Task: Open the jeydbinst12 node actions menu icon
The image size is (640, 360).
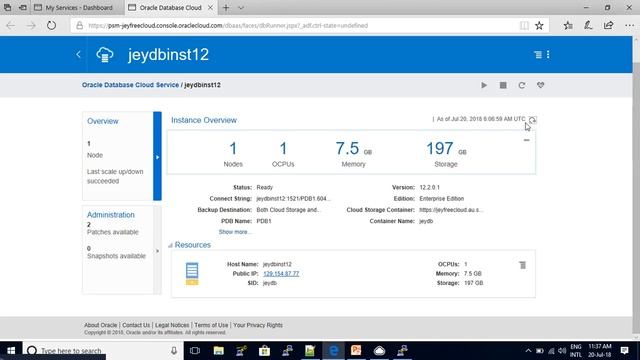Action: 522,265
